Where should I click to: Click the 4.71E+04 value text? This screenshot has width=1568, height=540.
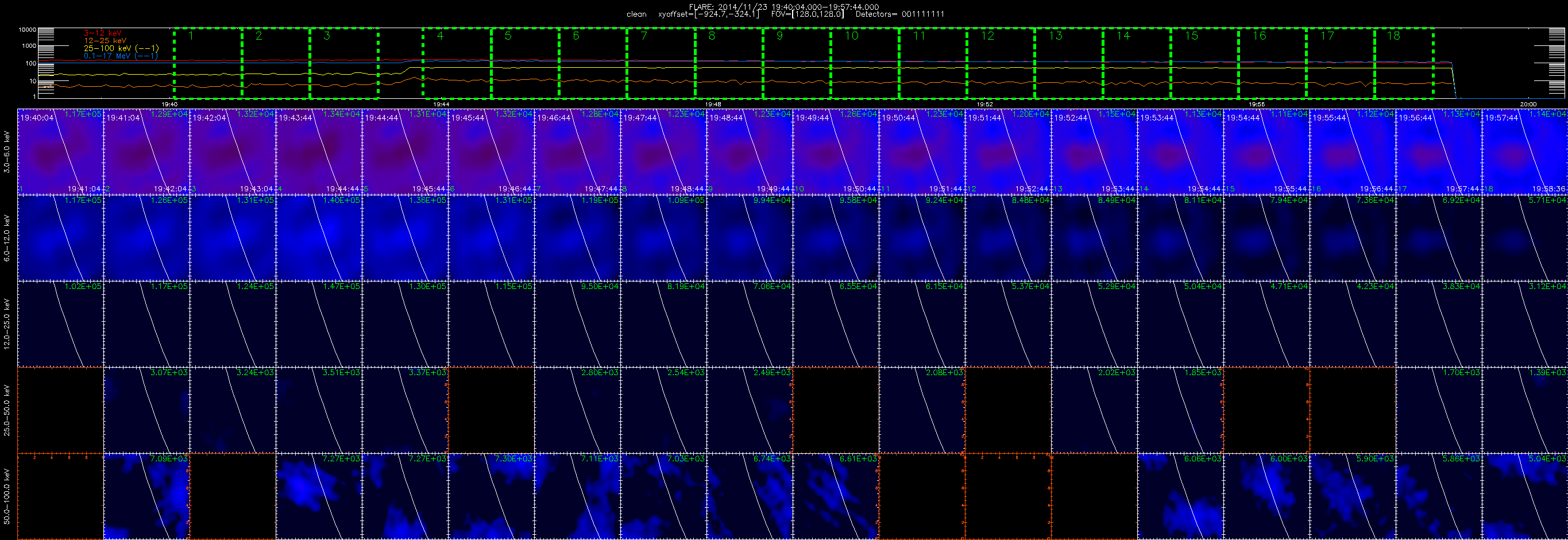tap(1290, 286)
